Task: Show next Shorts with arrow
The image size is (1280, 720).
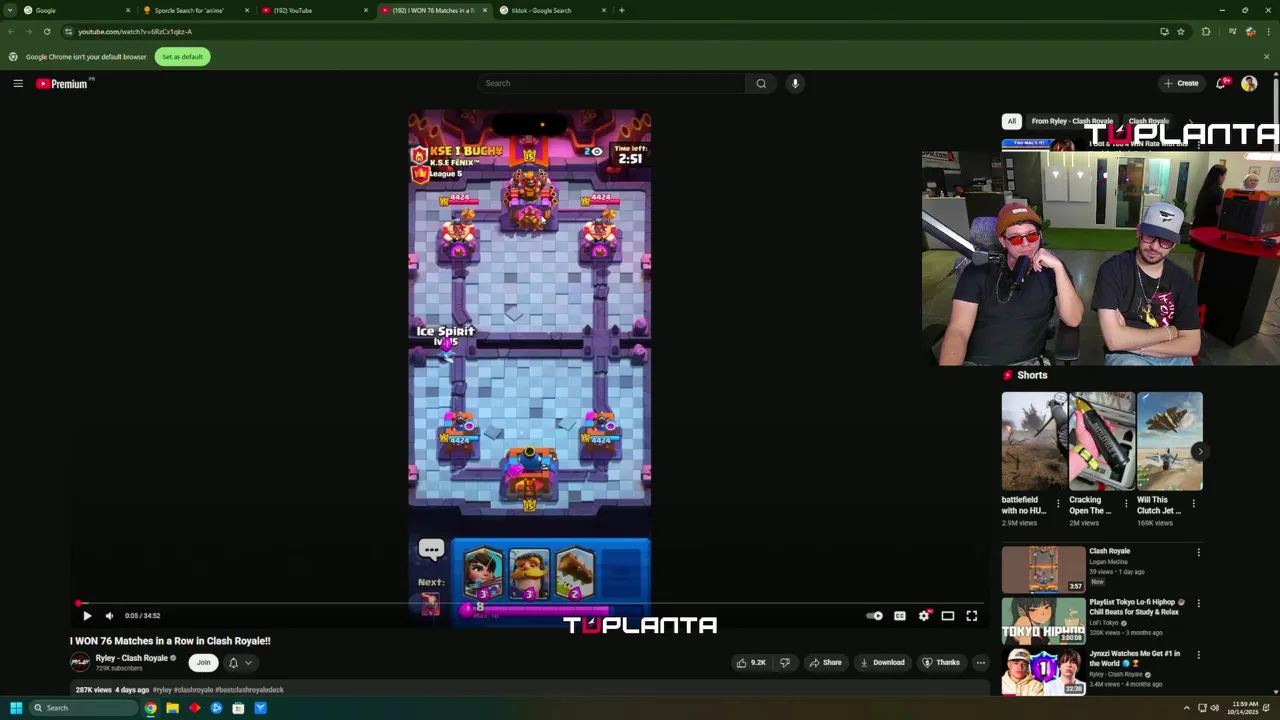Action: (1199, 451)
